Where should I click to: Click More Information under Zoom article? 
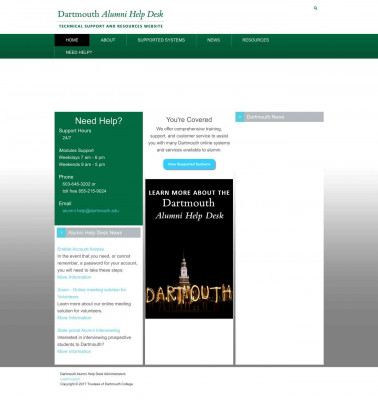(x=74, y=318)
